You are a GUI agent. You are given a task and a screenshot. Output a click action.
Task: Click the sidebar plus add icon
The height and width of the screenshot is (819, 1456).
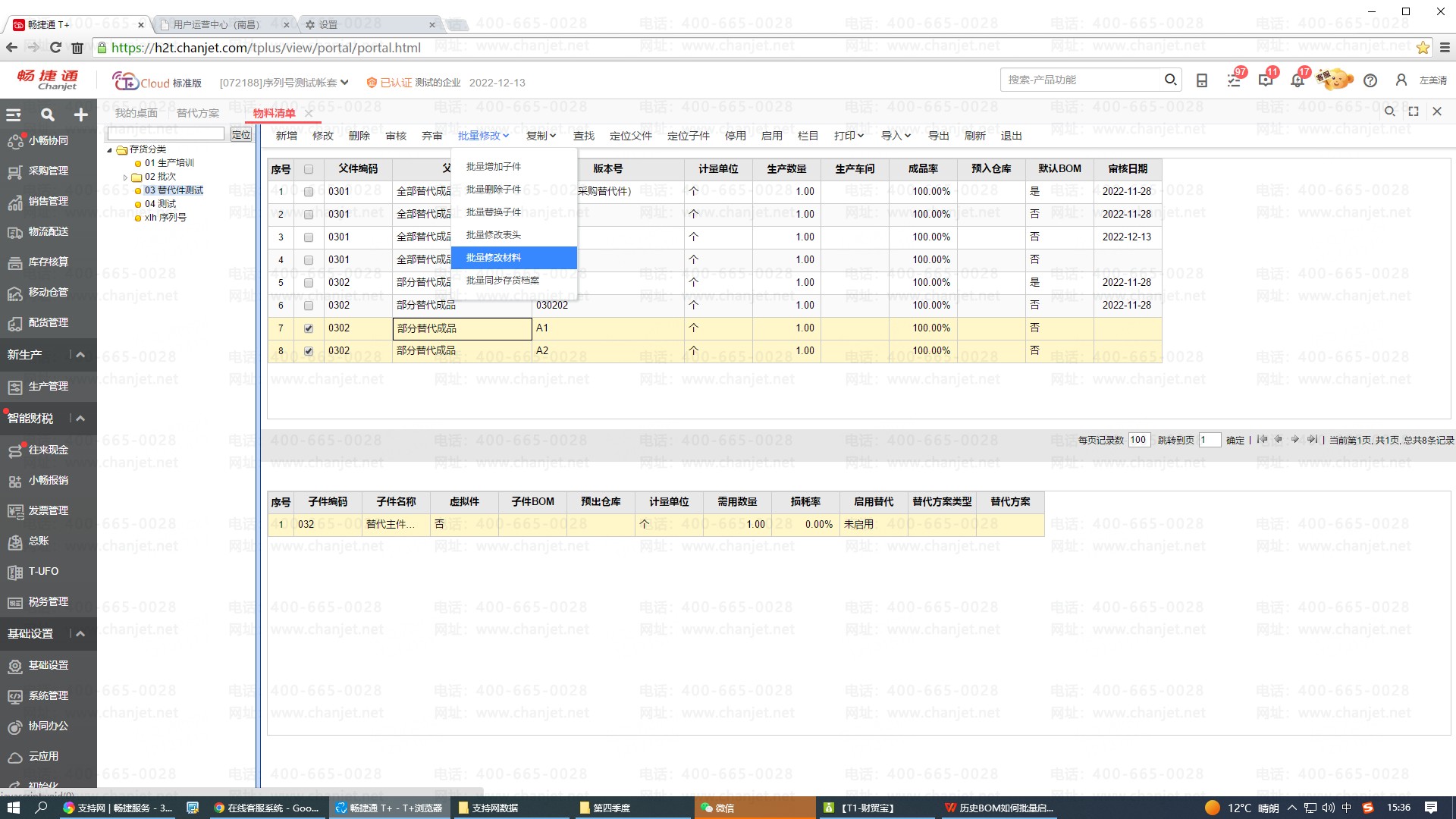point(80,115)
